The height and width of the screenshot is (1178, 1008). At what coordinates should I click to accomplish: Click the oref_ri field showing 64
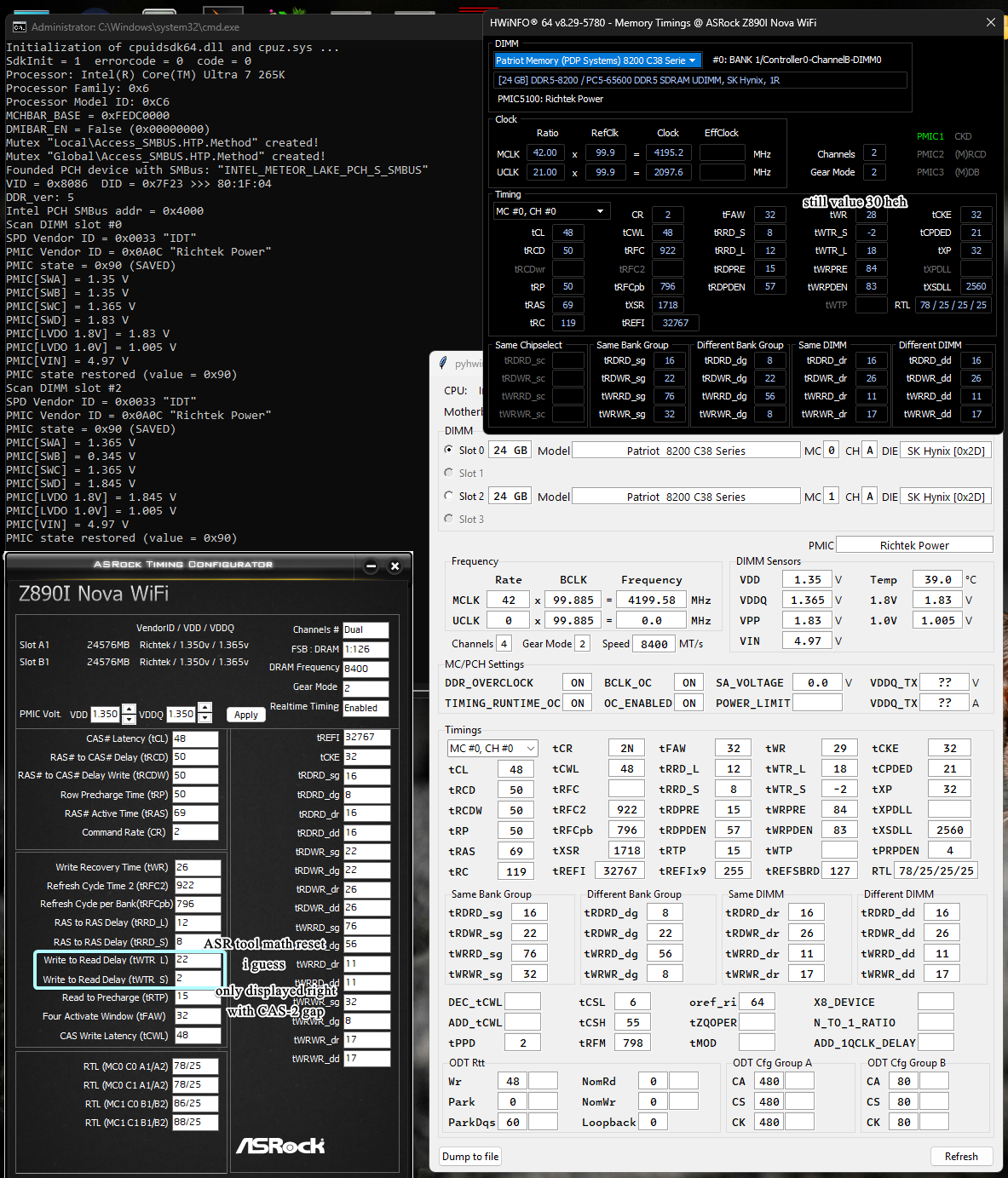tap(757, 1002)
